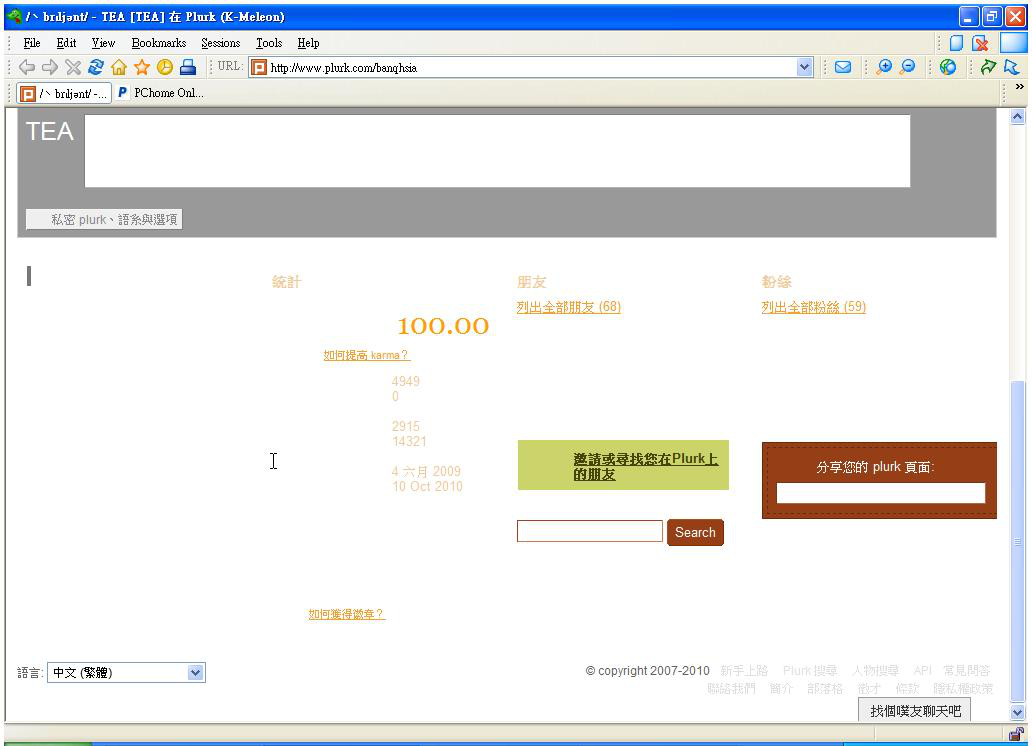Click the TEA display name label
The image size is (1032, 746).
click(49, 131)
